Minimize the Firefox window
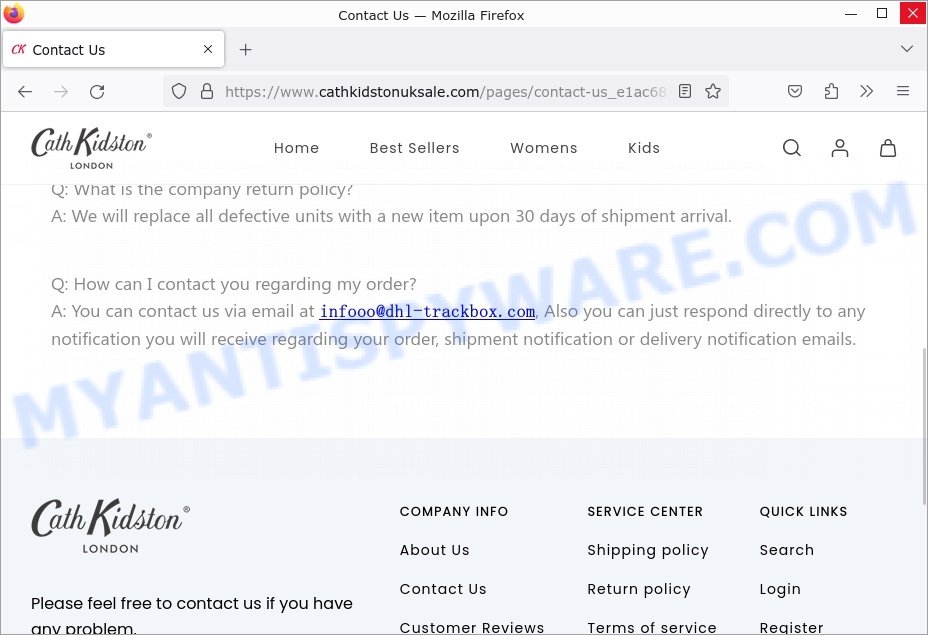This screenshot has height=635, width=928. [x=851, y=14]
